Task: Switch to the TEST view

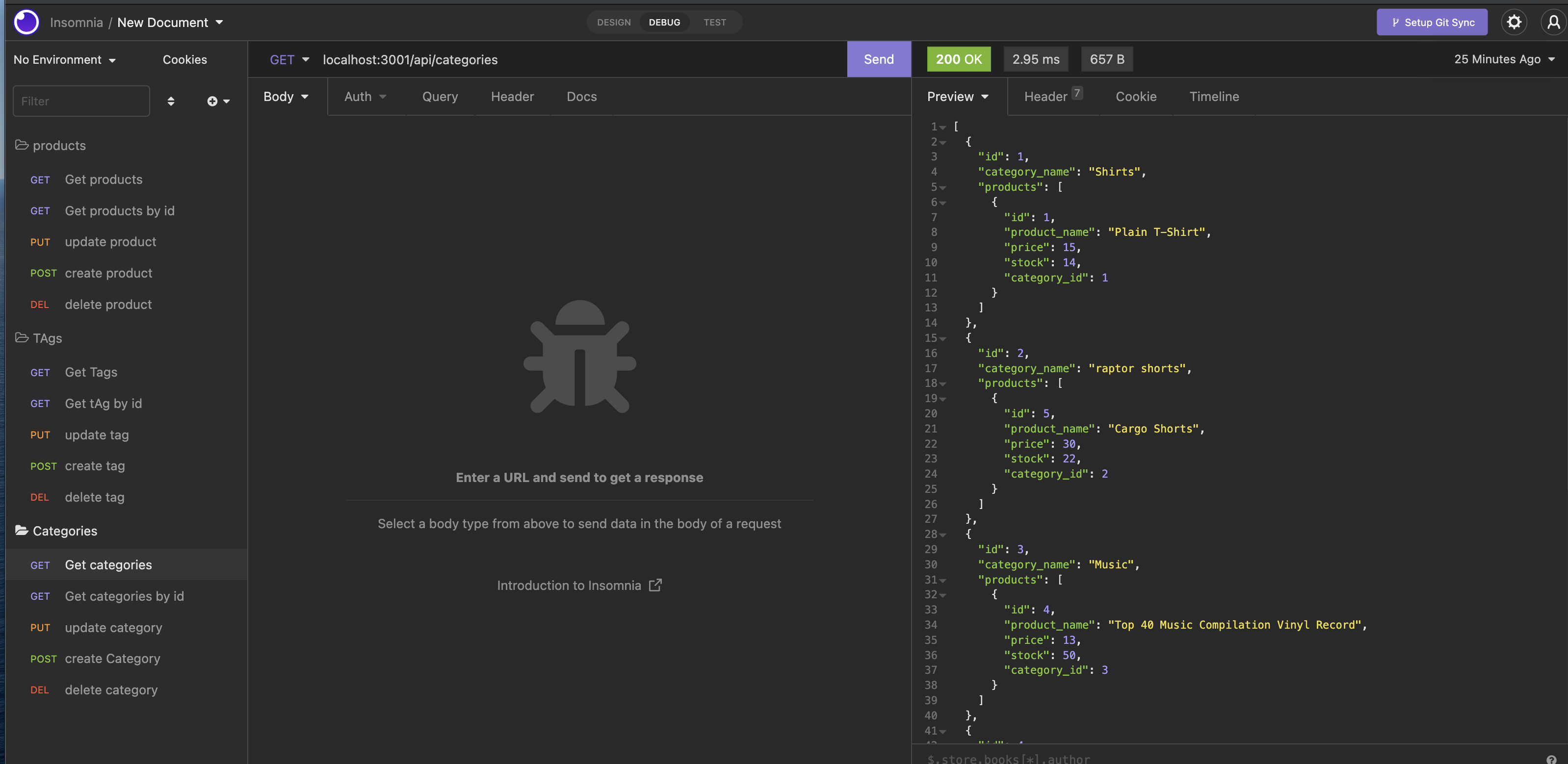Action: [715, 22]
